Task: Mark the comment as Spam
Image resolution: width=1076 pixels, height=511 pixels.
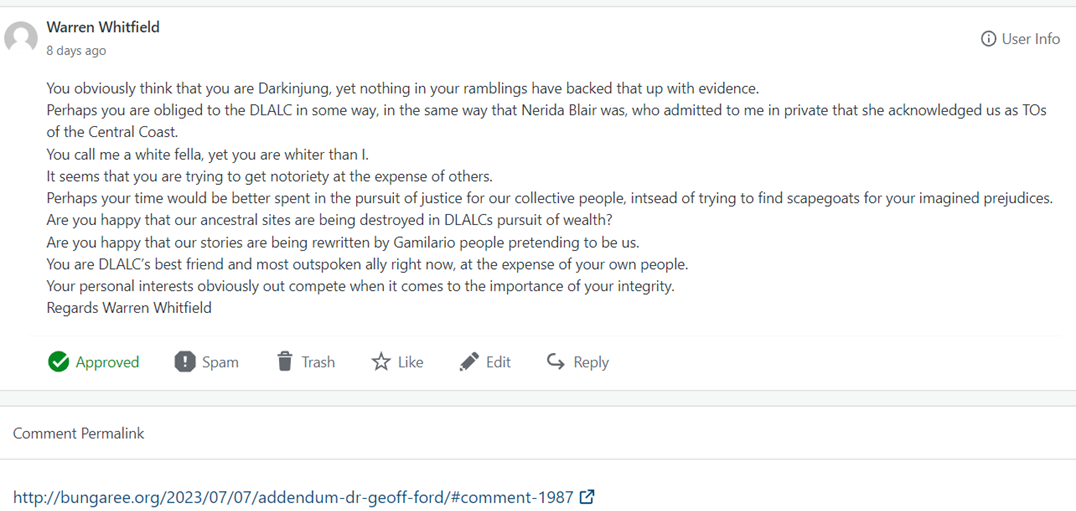Action: 220,362
